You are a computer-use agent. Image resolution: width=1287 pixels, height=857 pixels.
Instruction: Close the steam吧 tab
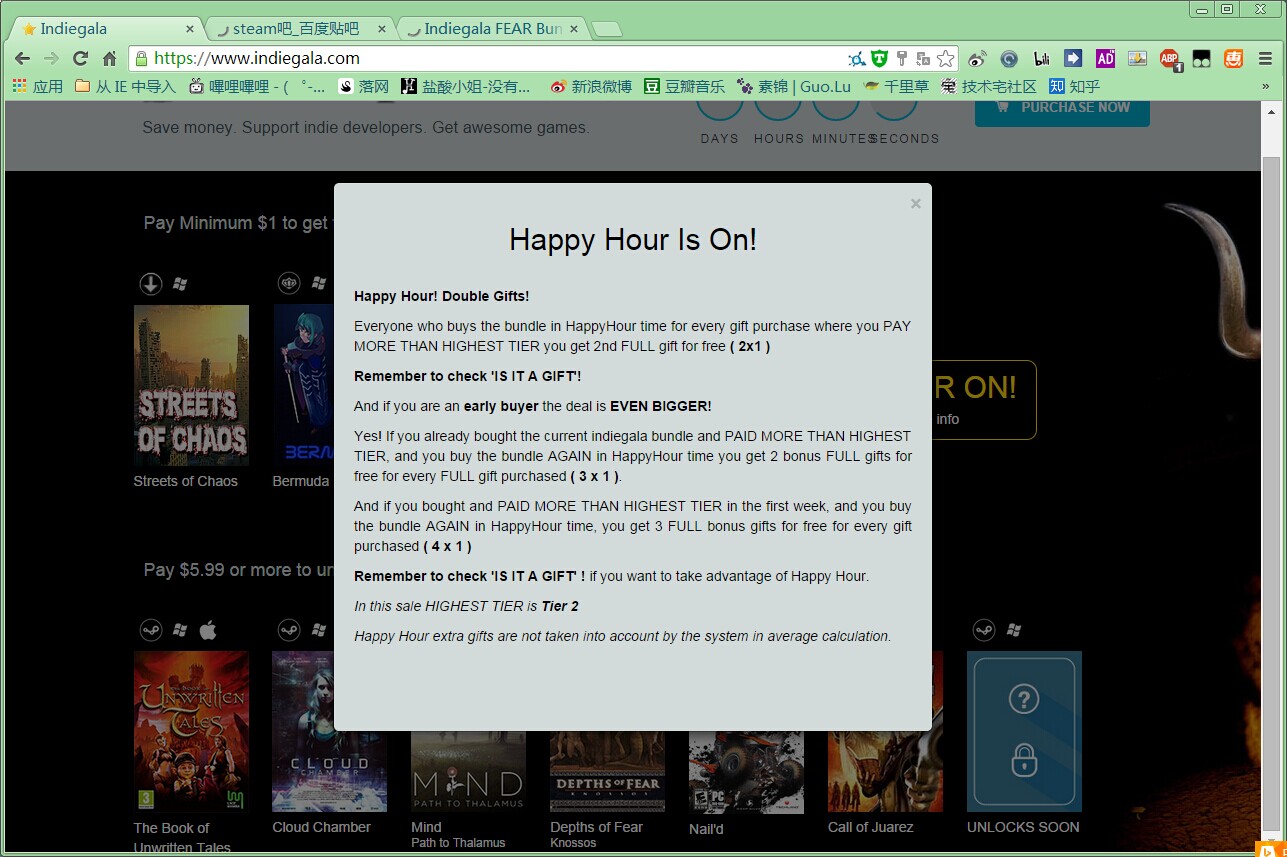(383, 29)
